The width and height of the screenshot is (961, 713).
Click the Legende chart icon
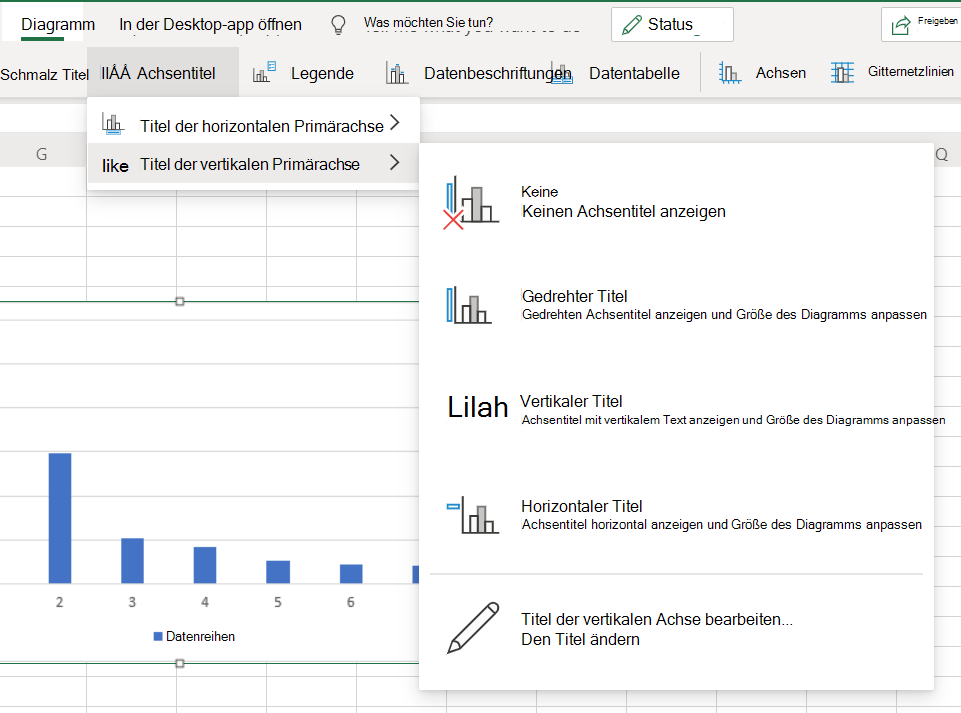(x=264, y=72)
